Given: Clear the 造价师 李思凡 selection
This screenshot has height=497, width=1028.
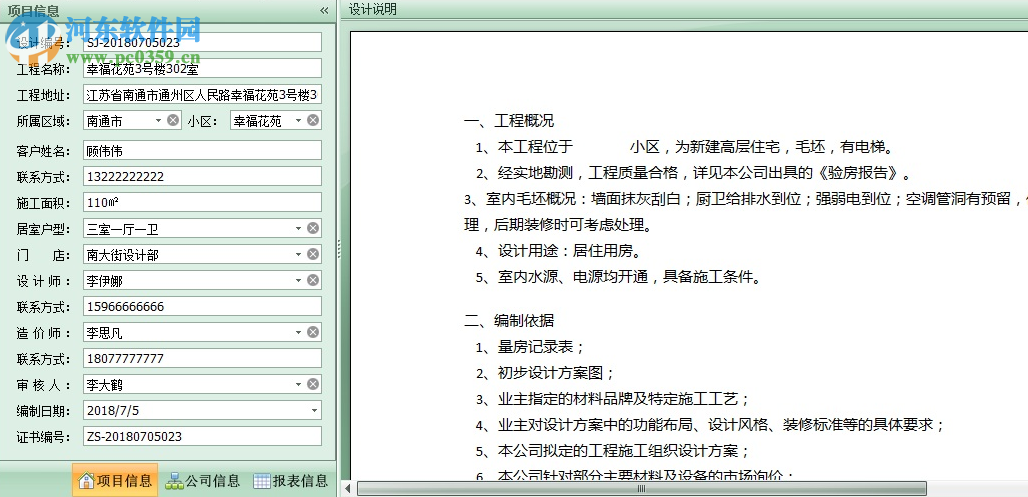Looking at the screenshot, I should [x=313, y=332].
